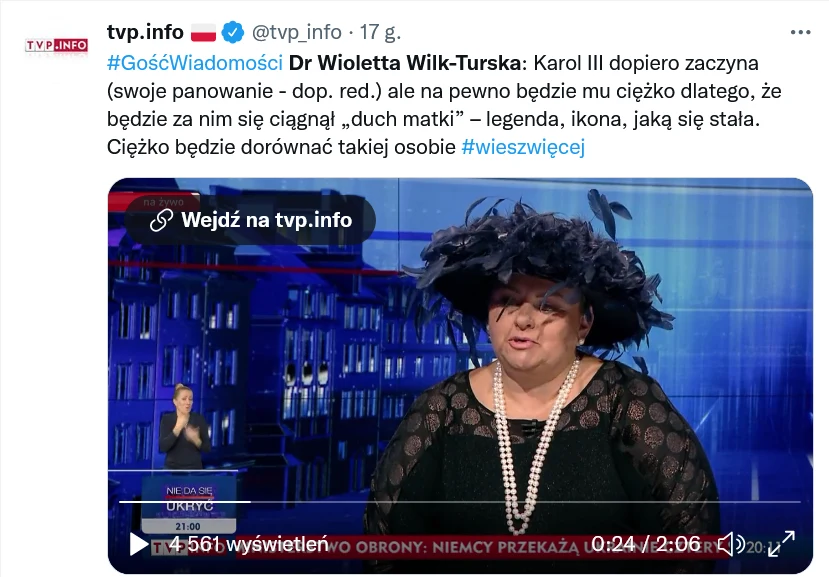The height and width of the screenshot is (577, 829).
Task: Open the @tvp_info handle link
Action: click(297, 32)
